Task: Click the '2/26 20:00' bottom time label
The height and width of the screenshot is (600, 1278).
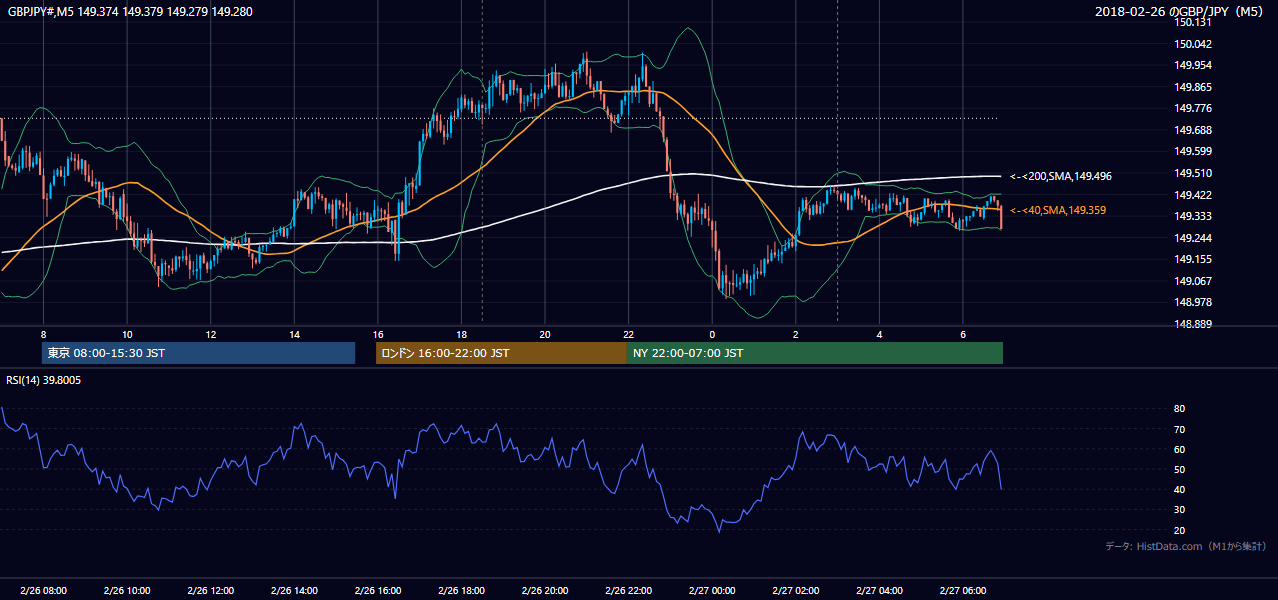Action: [x=544, y=591]
